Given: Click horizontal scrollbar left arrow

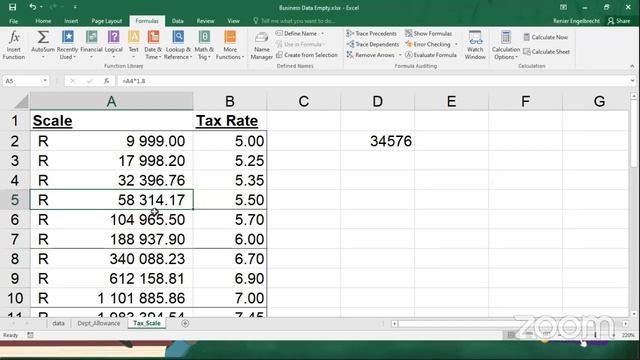Looking at the screenshot, I should tap(394, 324).
